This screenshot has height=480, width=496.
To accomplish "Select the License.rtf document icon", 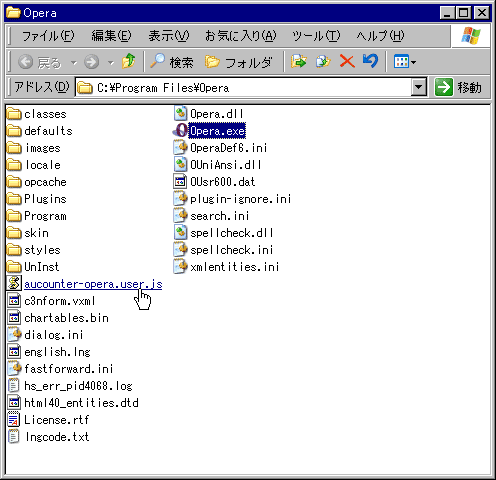I will tap(14, 419).
